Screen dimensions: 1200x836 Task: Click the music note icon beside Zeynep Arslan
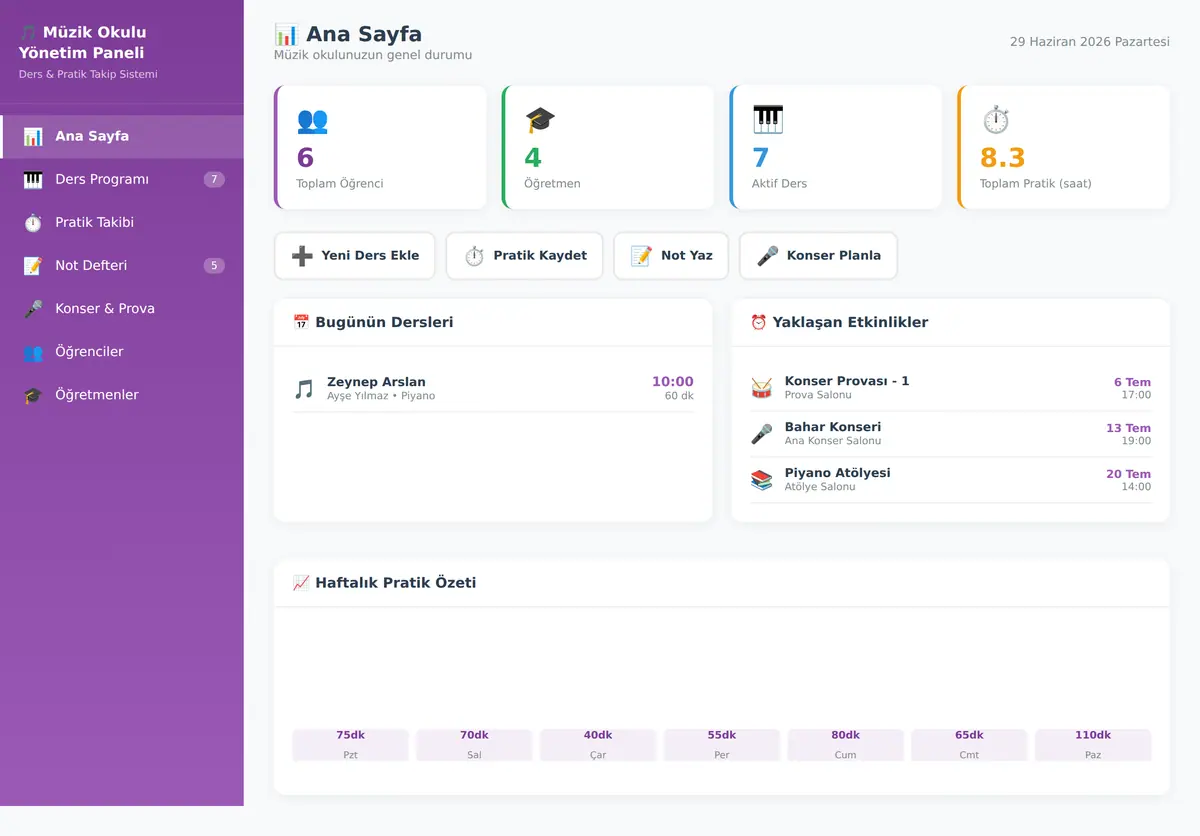click(304, 389)
